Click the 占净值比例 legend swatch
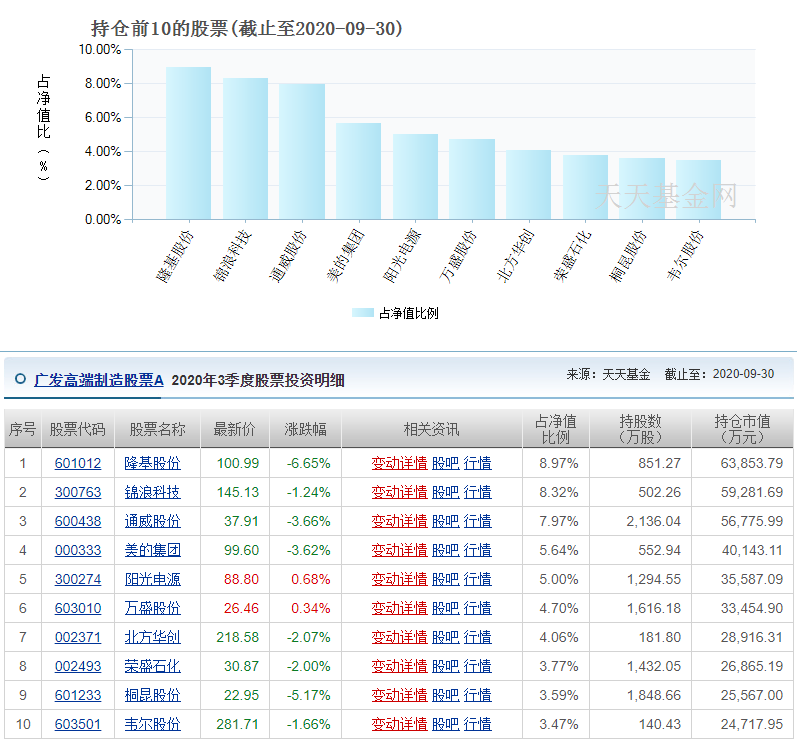This screenshot has width=797, height=744. point(363,313)
